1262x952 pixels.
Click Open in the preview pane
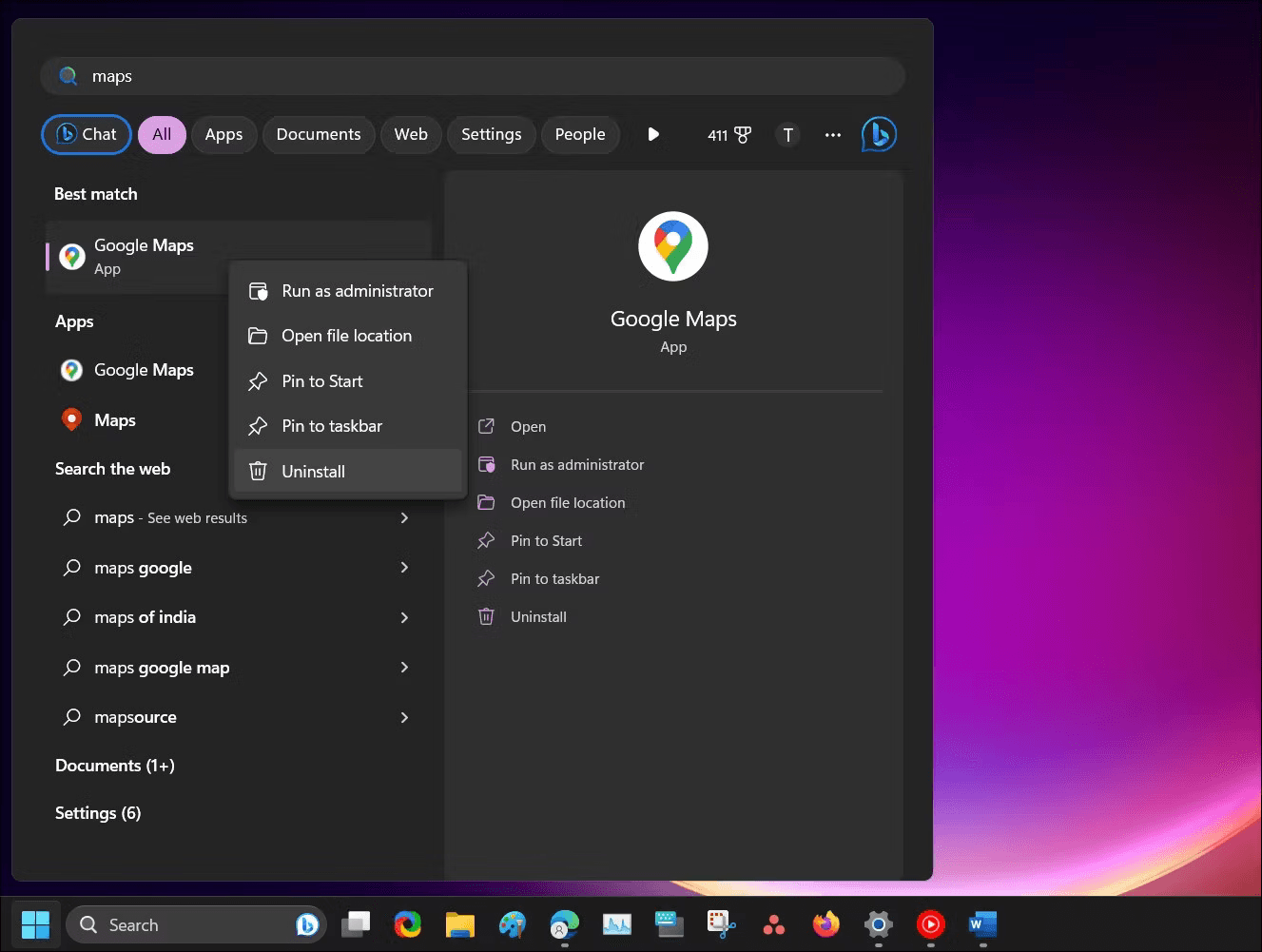point(528,426)
